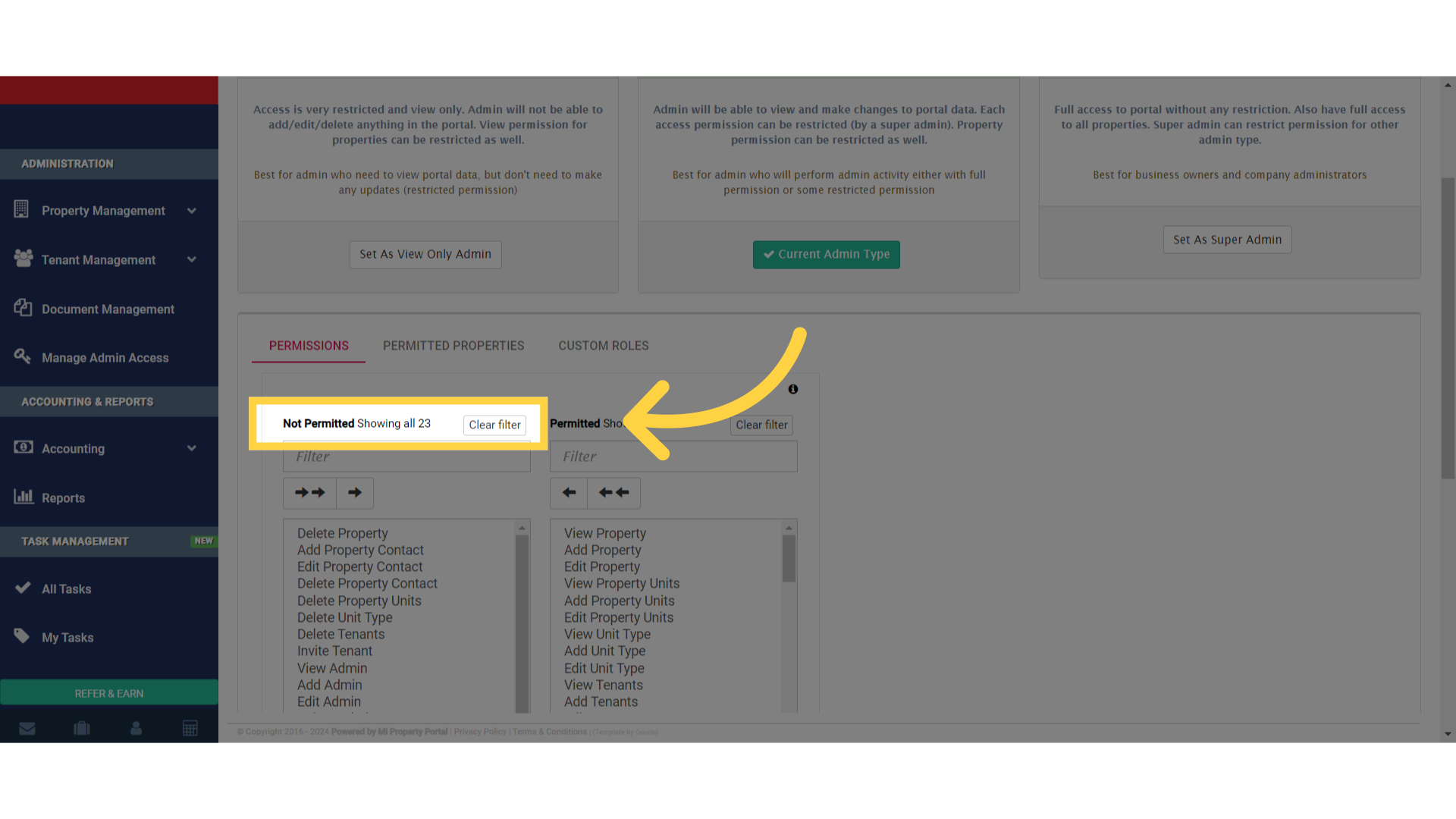Image resolution: width=1456 pixels, height=819 pixels.
Task: Click the All Tasks checkmark icon
Action: (24, 588)
